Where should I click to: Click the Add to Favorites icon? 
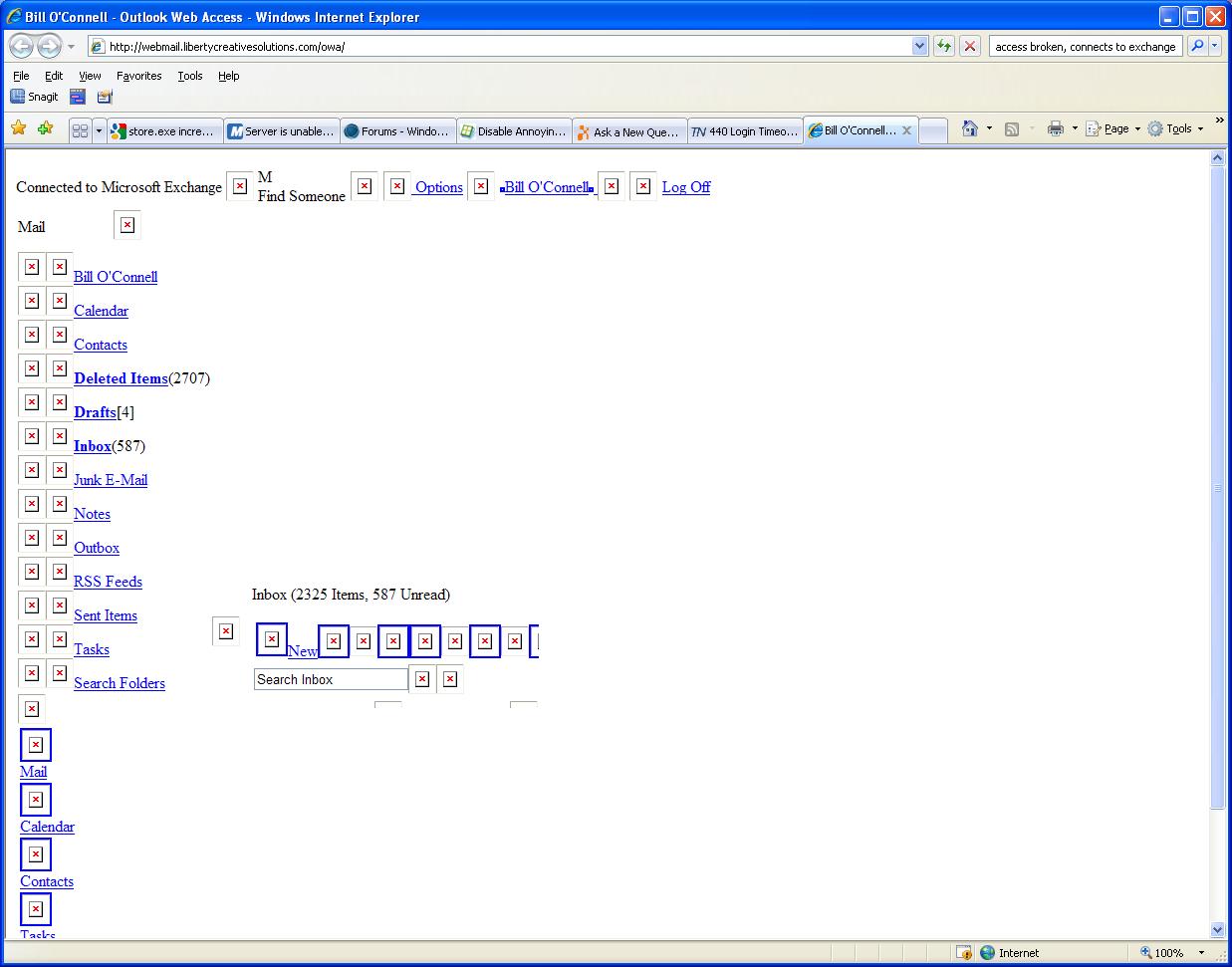pyautogui.click(x=45, y=128)
